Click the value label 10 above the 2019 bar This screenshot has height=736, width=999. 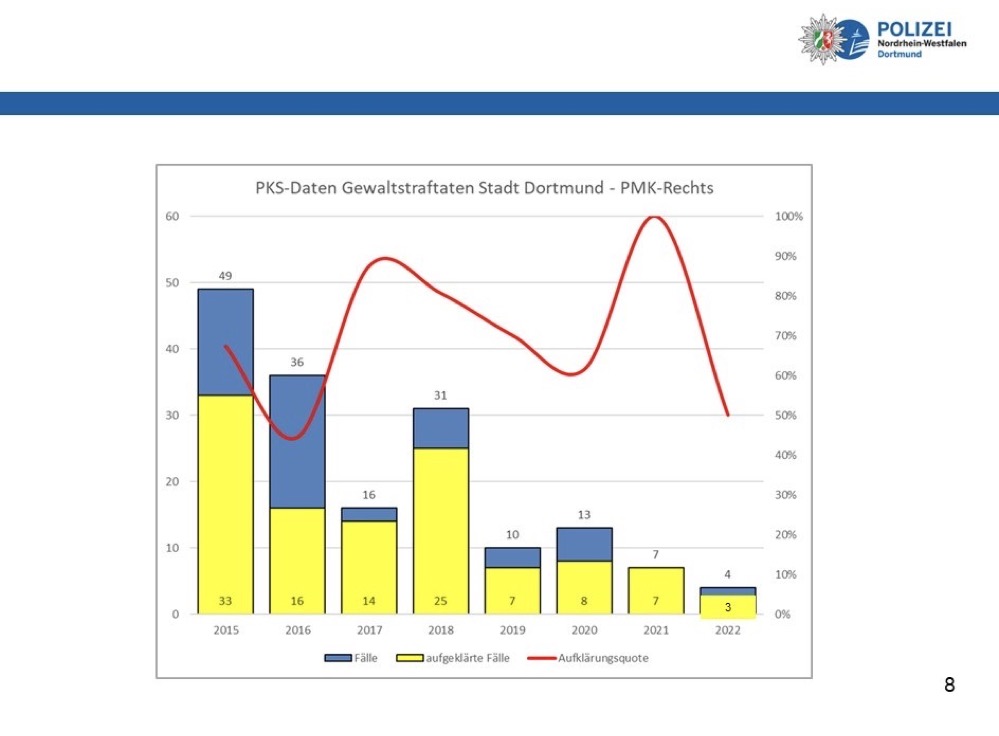pos(512,535)
